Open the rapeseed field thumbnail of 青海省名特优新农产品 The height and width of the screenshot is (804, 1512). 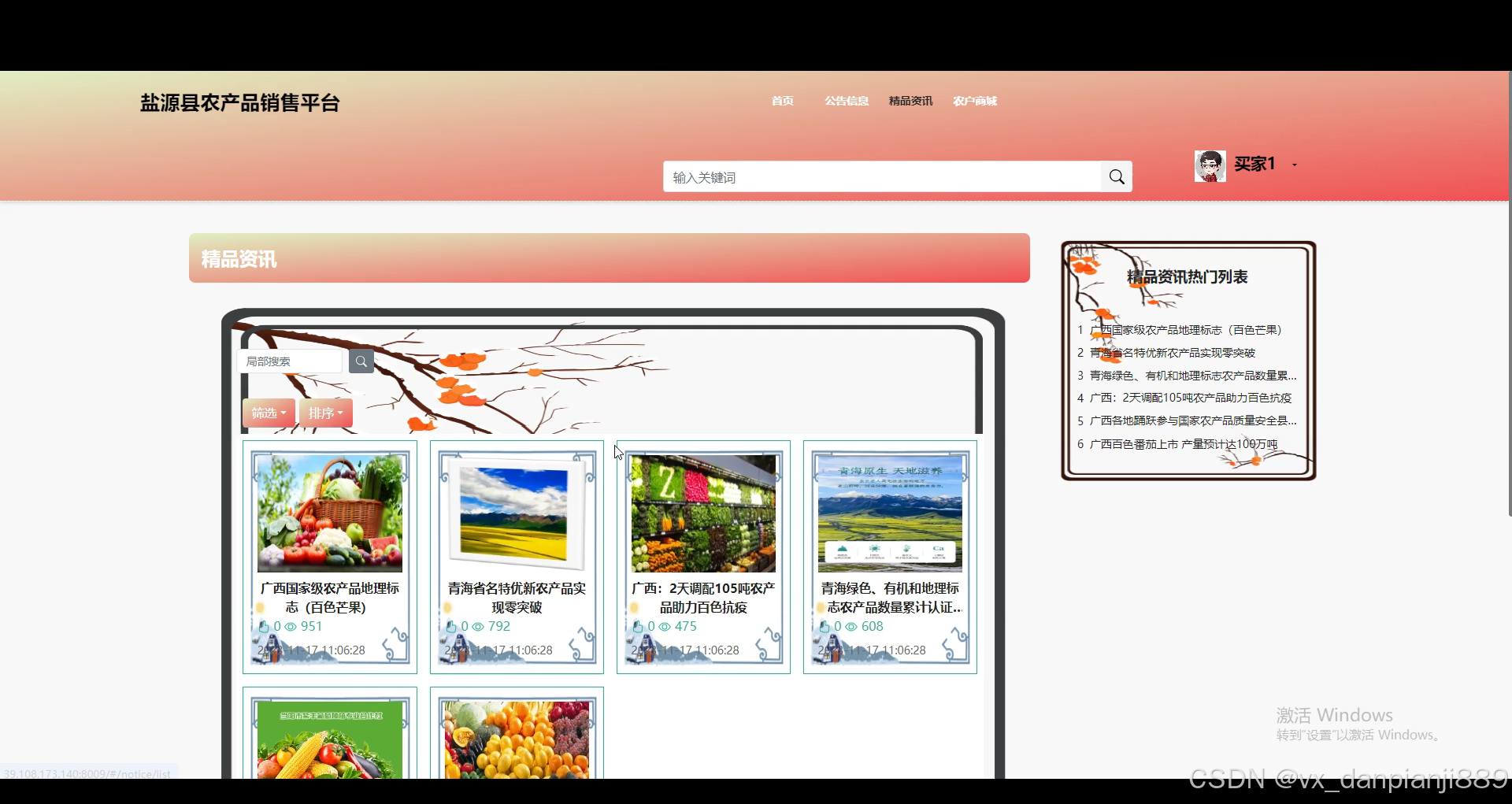[x=517, y=513]
